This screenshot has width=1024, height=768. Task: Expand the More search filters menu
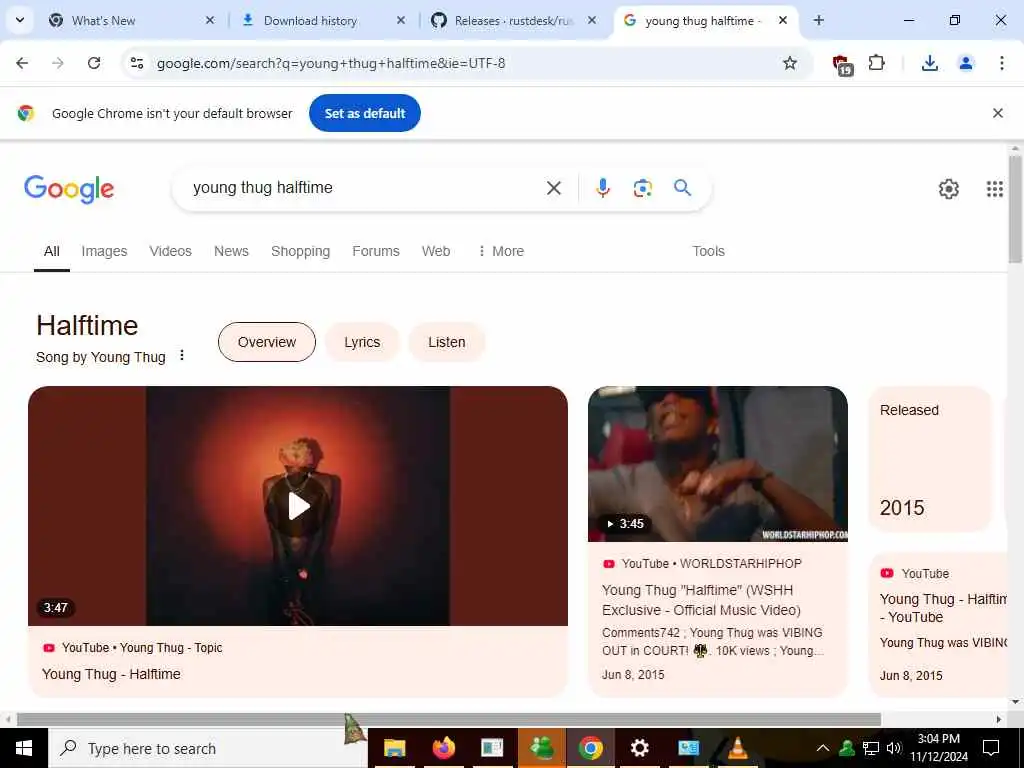[x=501, y=251]
